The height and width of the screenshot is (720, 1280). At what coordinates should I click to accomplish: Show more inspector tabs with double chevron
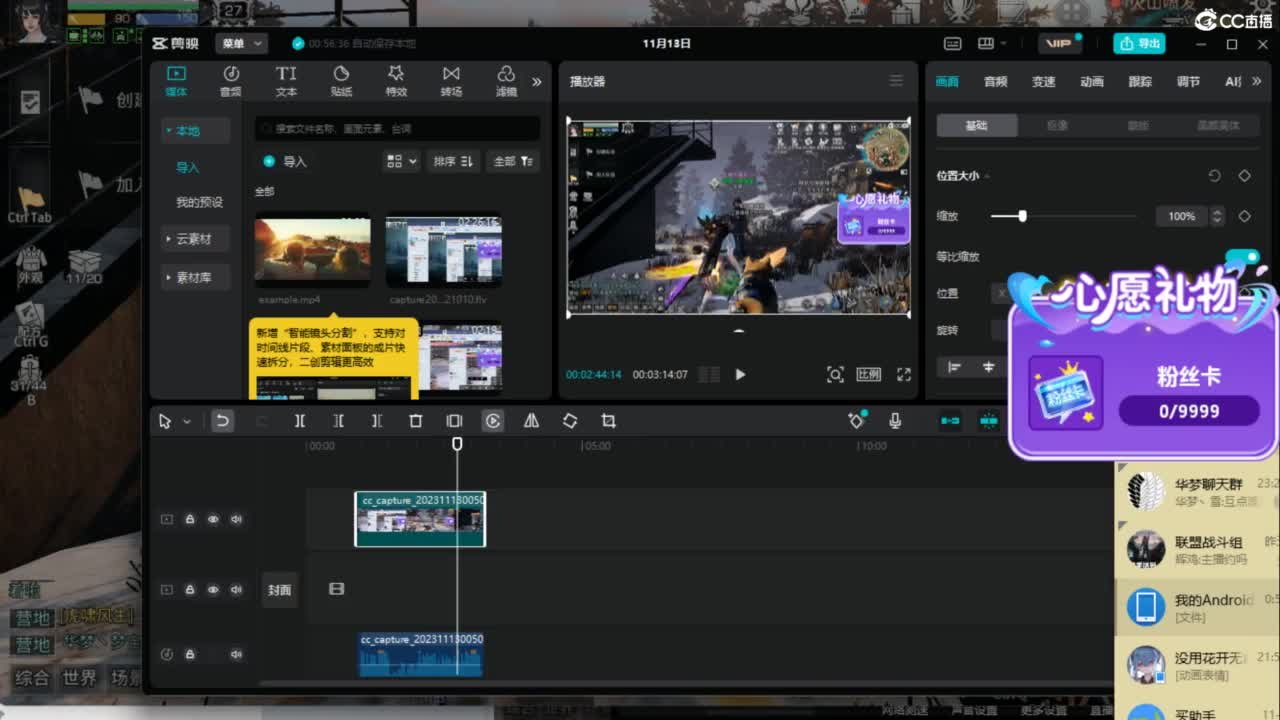coord(1256,81)
